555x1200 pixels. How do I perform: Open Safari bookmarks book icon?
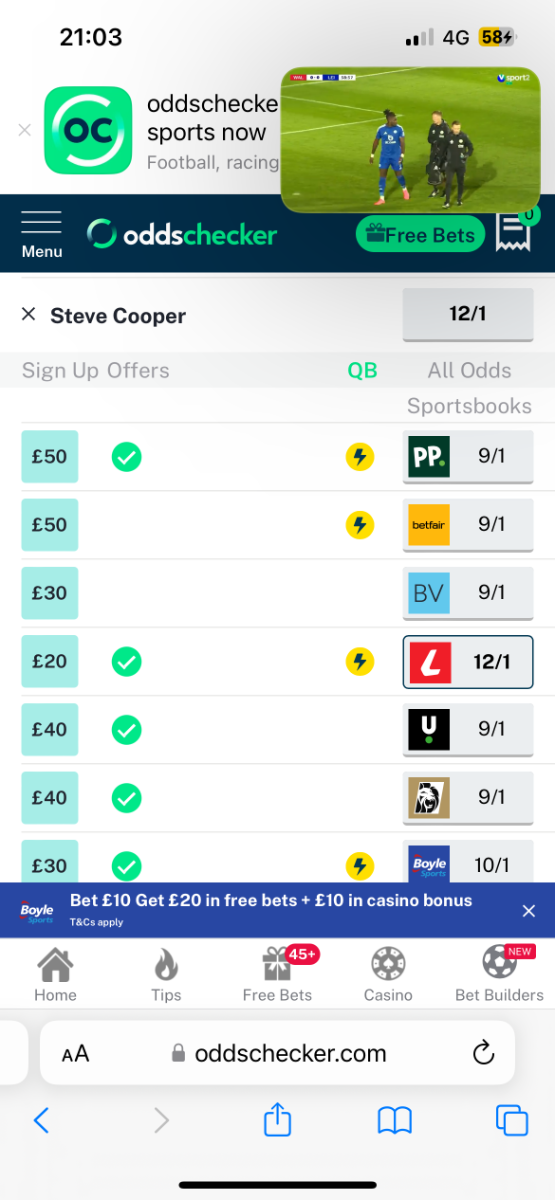[395, 1121]
